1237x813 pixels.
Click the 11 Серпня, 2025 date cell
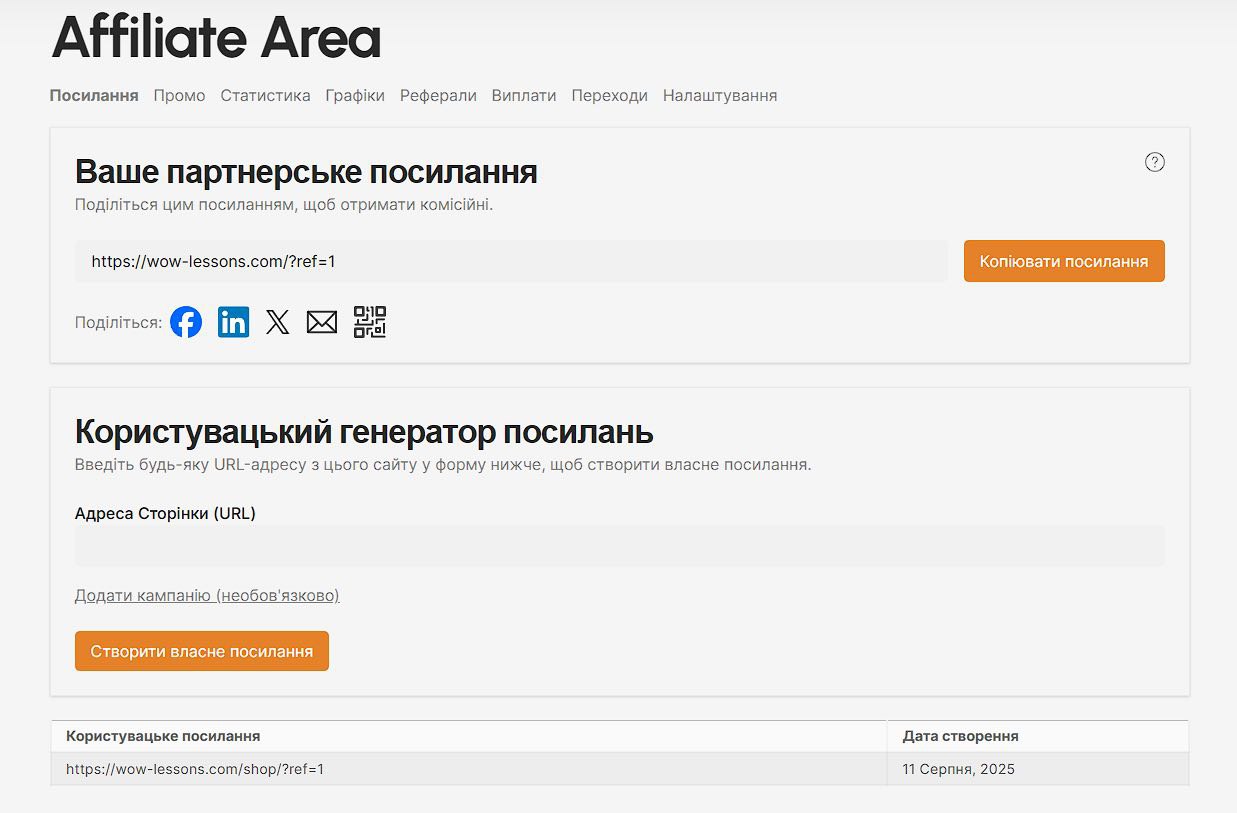pos(1038,770)
